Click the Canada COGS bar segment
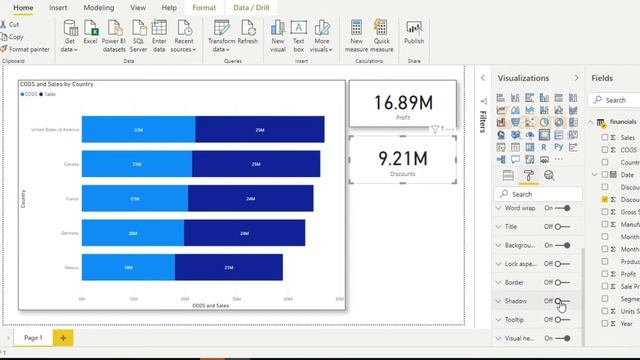 tap(137, 164)
